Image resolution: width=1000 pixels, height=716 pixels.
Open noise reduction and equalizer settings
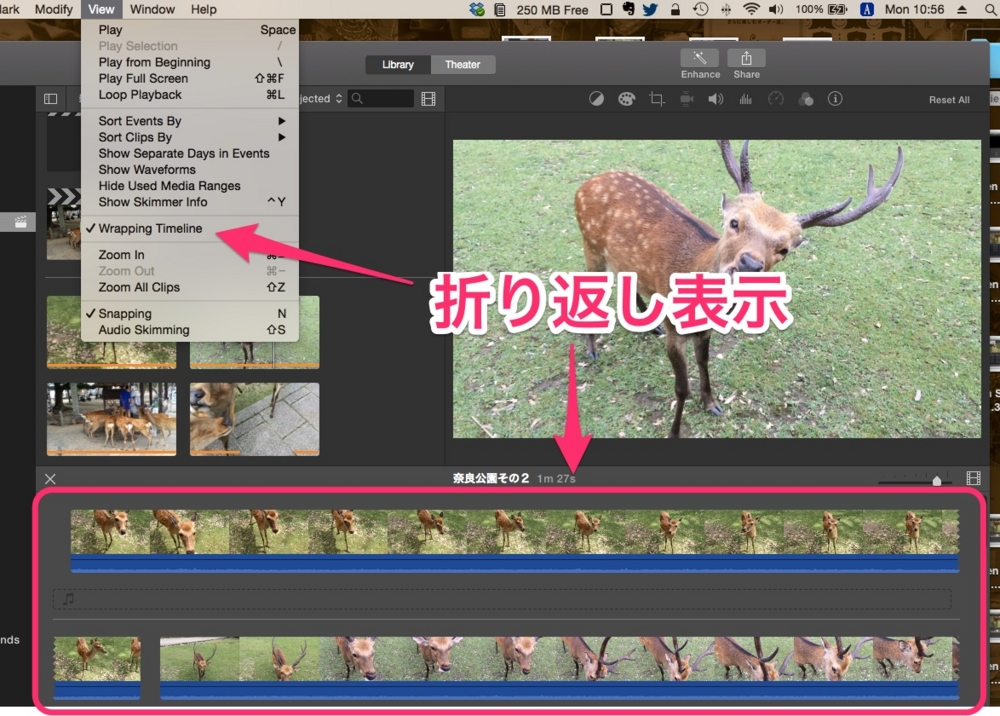point(744,99)
